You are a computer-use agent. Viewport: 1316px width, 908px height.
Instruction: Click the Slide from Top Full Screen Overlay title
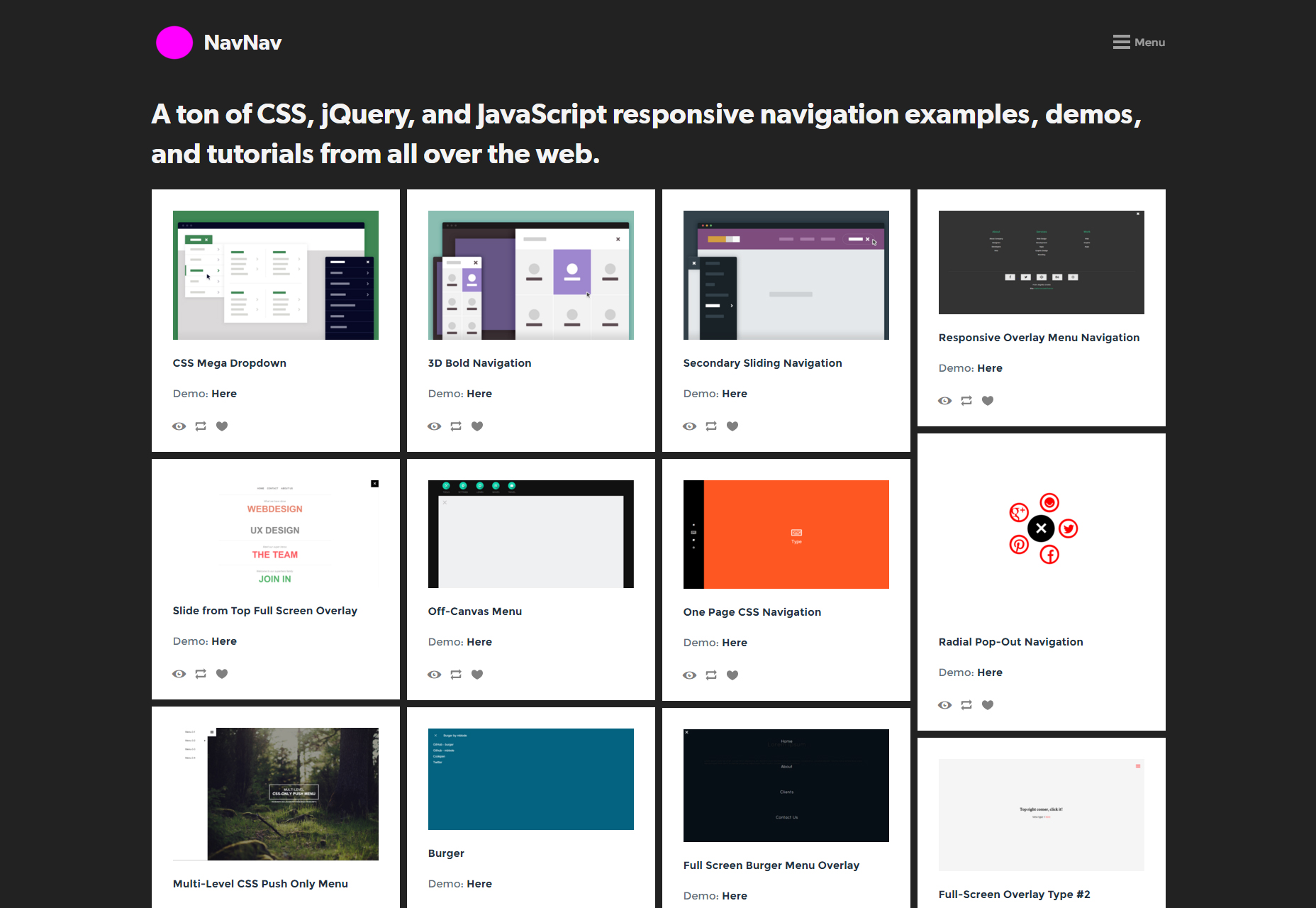[265, 611]
